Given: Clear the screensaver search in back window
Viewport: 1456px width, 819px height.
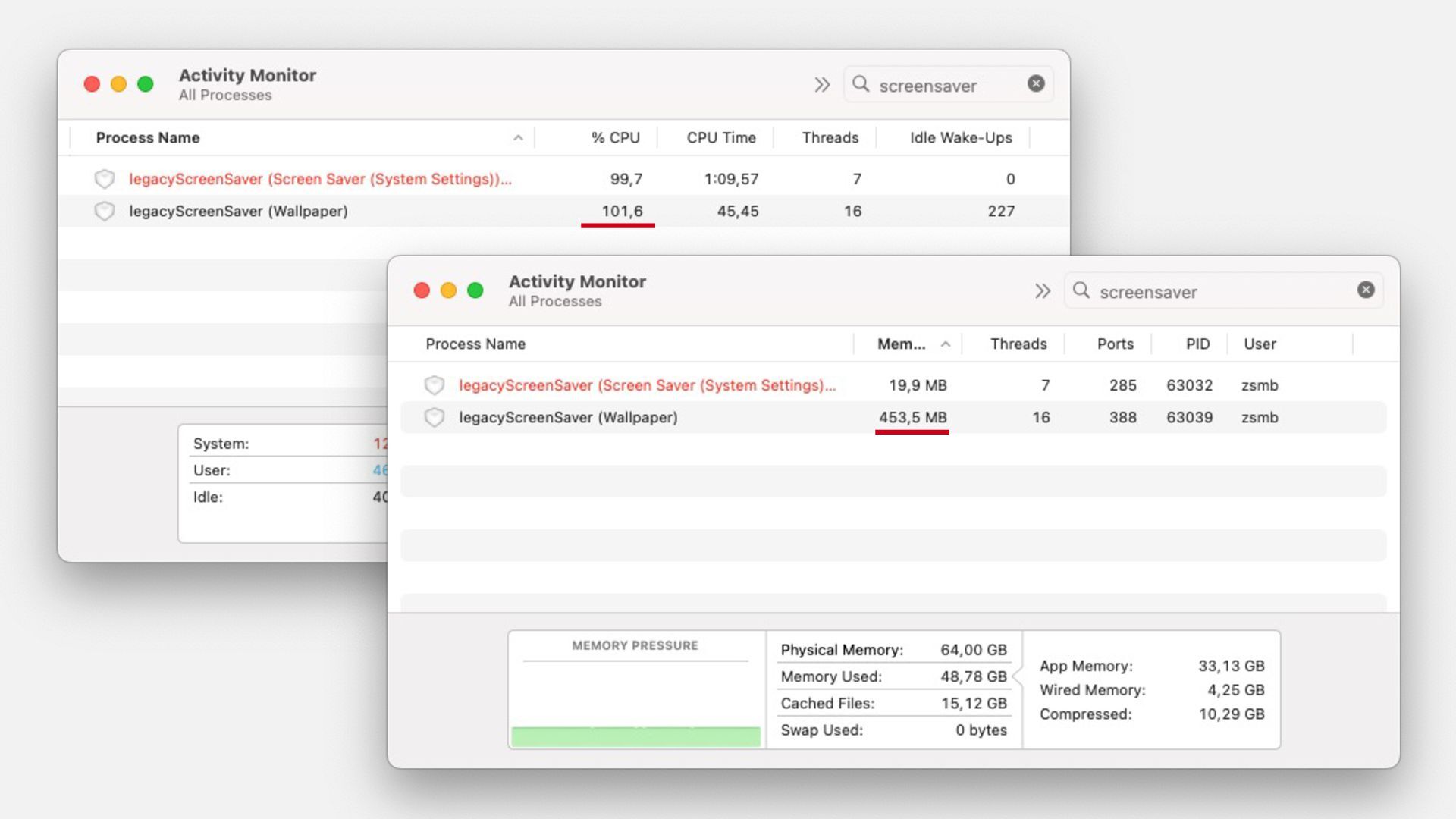Looking at the screenshot, I should pos(1036,84).
